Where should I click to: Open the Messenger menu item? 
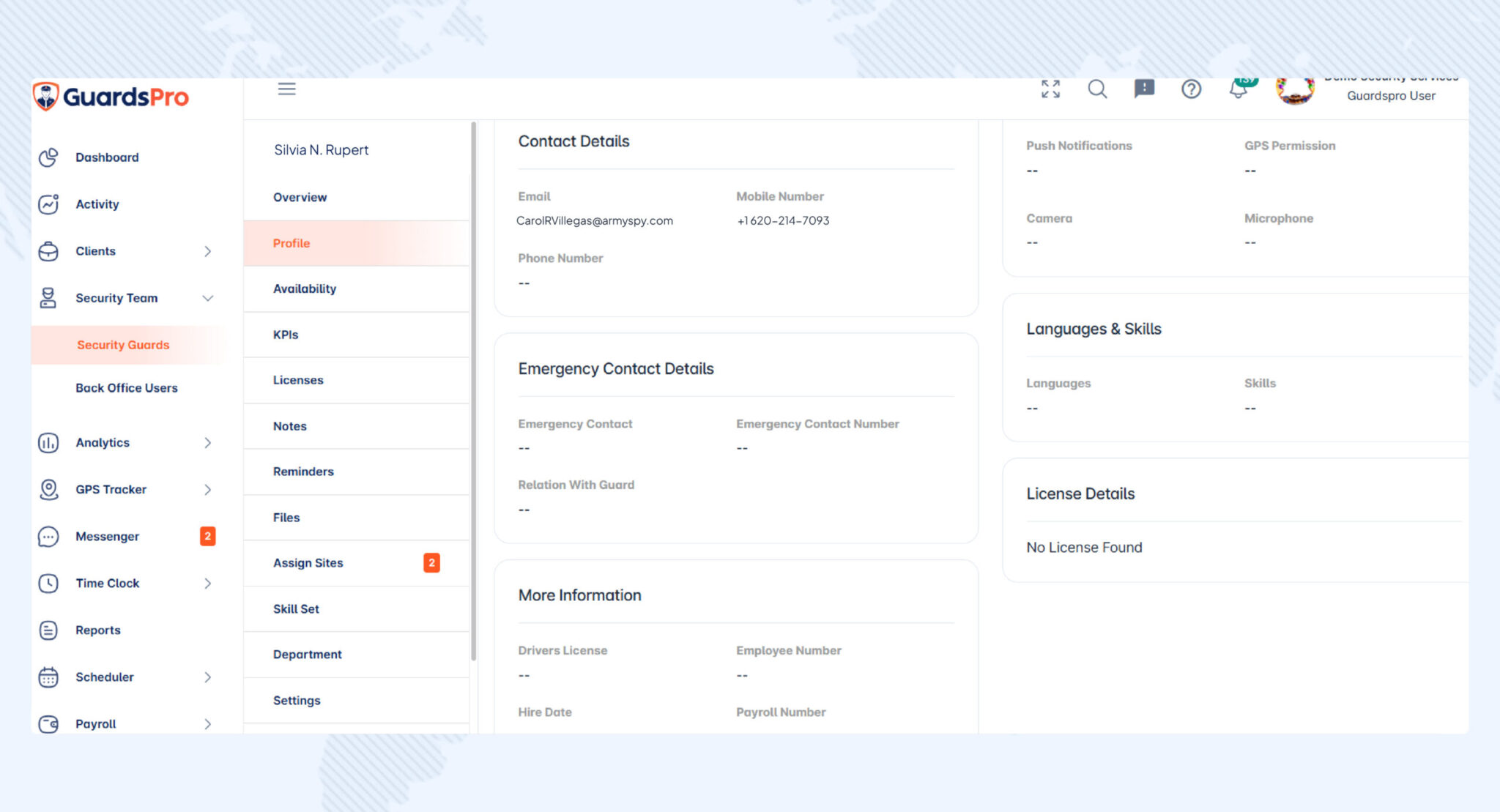point(107,537)
